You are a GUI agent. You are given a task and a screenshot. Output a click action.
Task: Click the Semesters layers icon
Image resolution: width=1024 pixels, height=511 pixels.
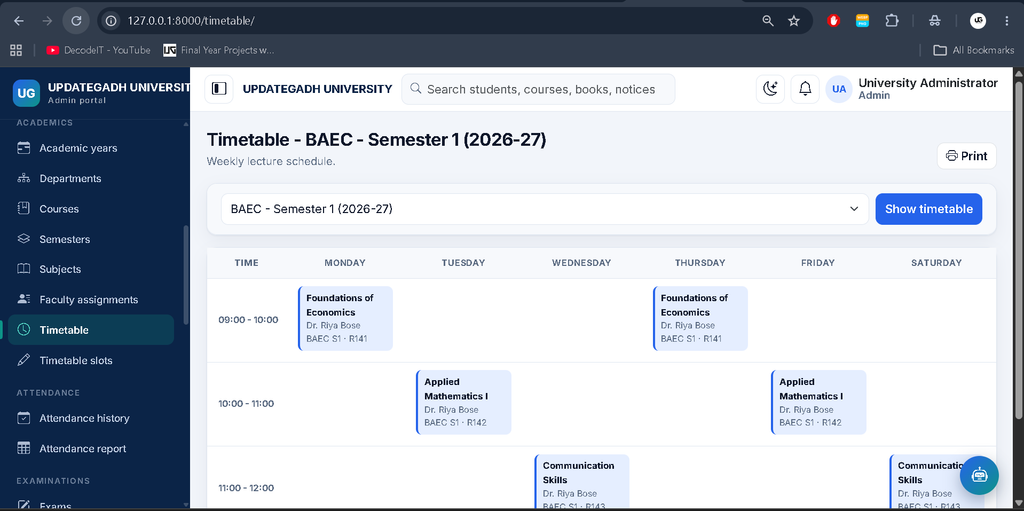pos(24,239)
